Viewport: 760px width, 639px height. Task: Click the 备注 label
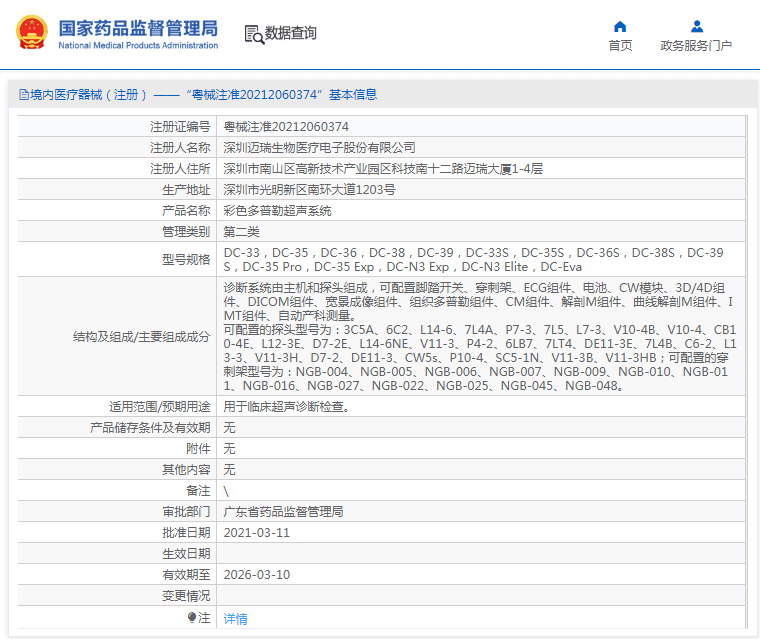(198, 491)
